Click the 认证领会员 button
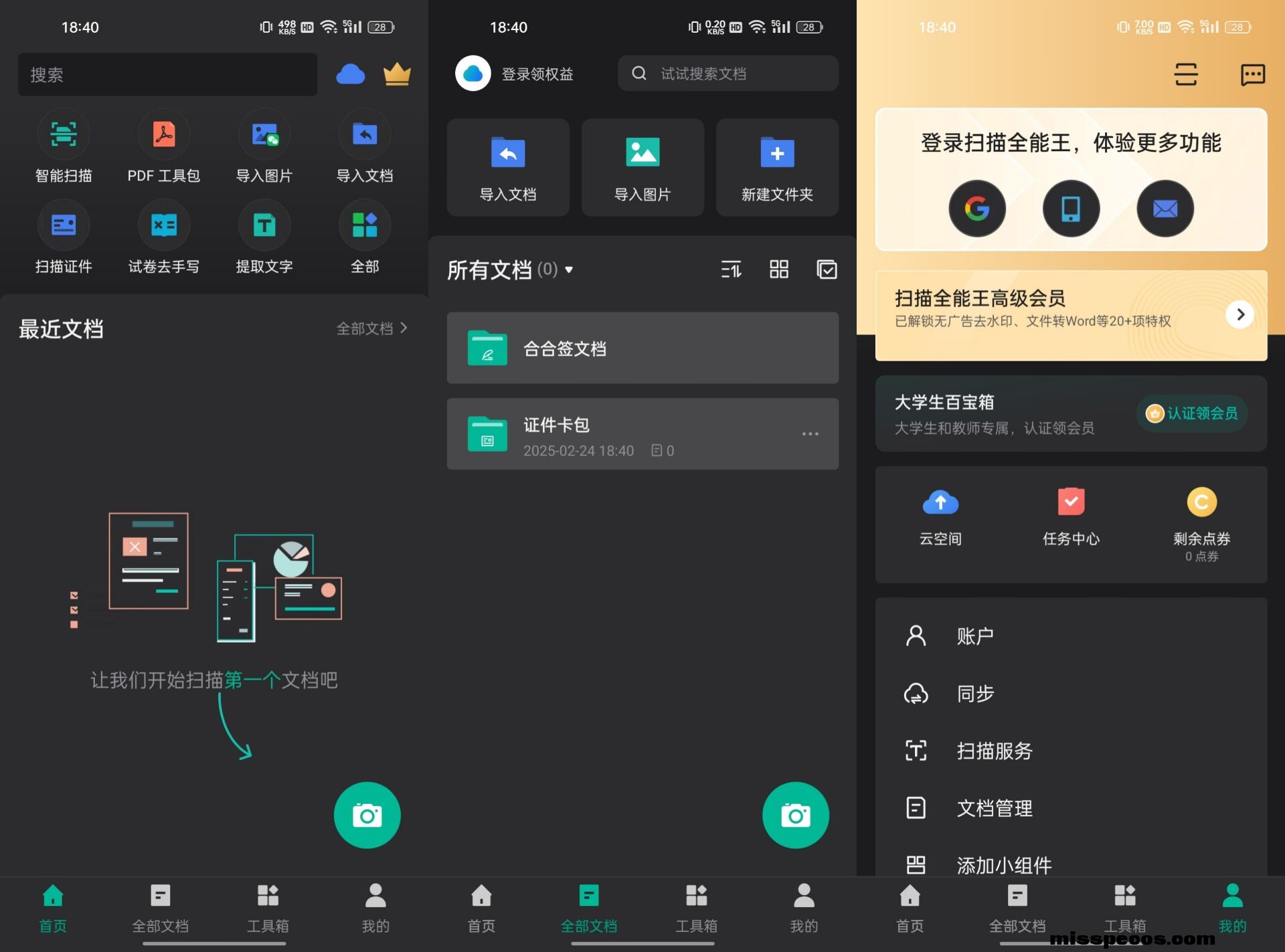 click(x=1192, y=413)
